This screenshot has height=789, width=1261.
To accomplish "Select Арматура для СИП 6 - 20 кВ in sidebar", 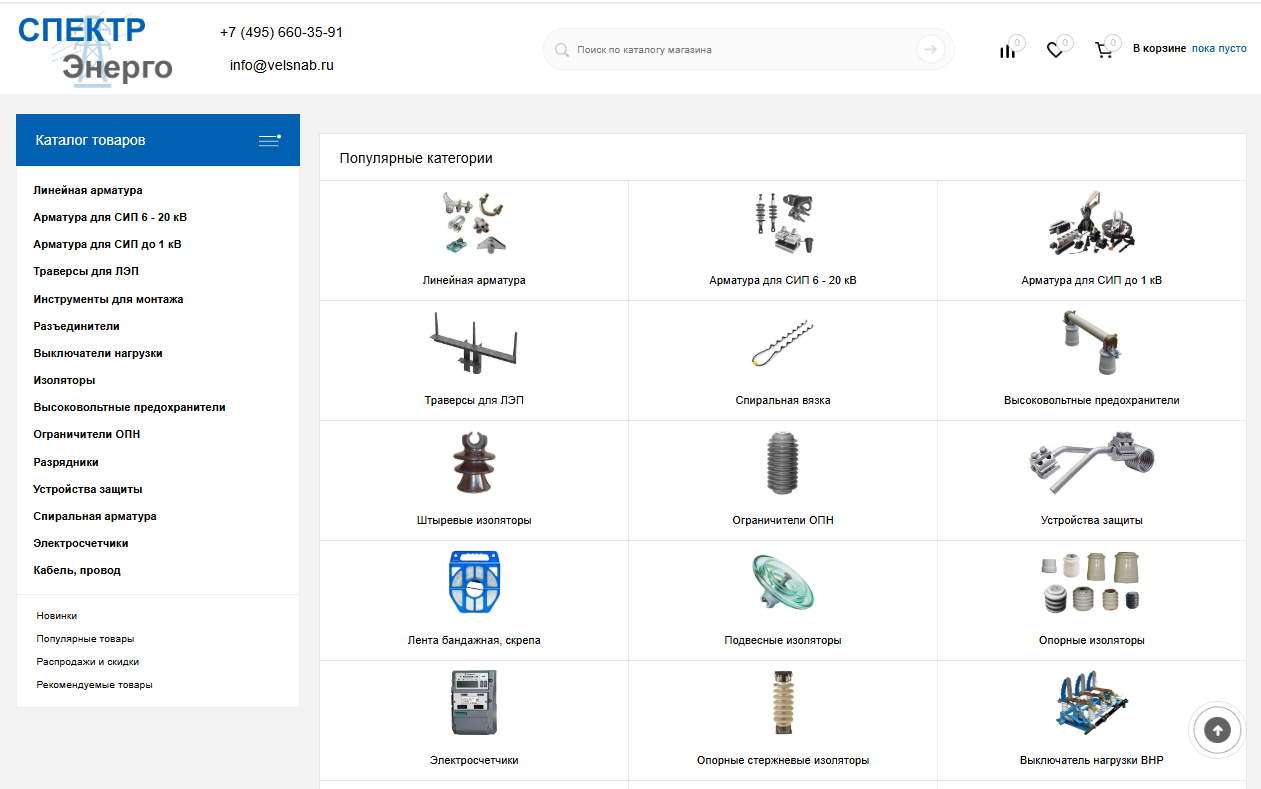I will coord(110,217).
